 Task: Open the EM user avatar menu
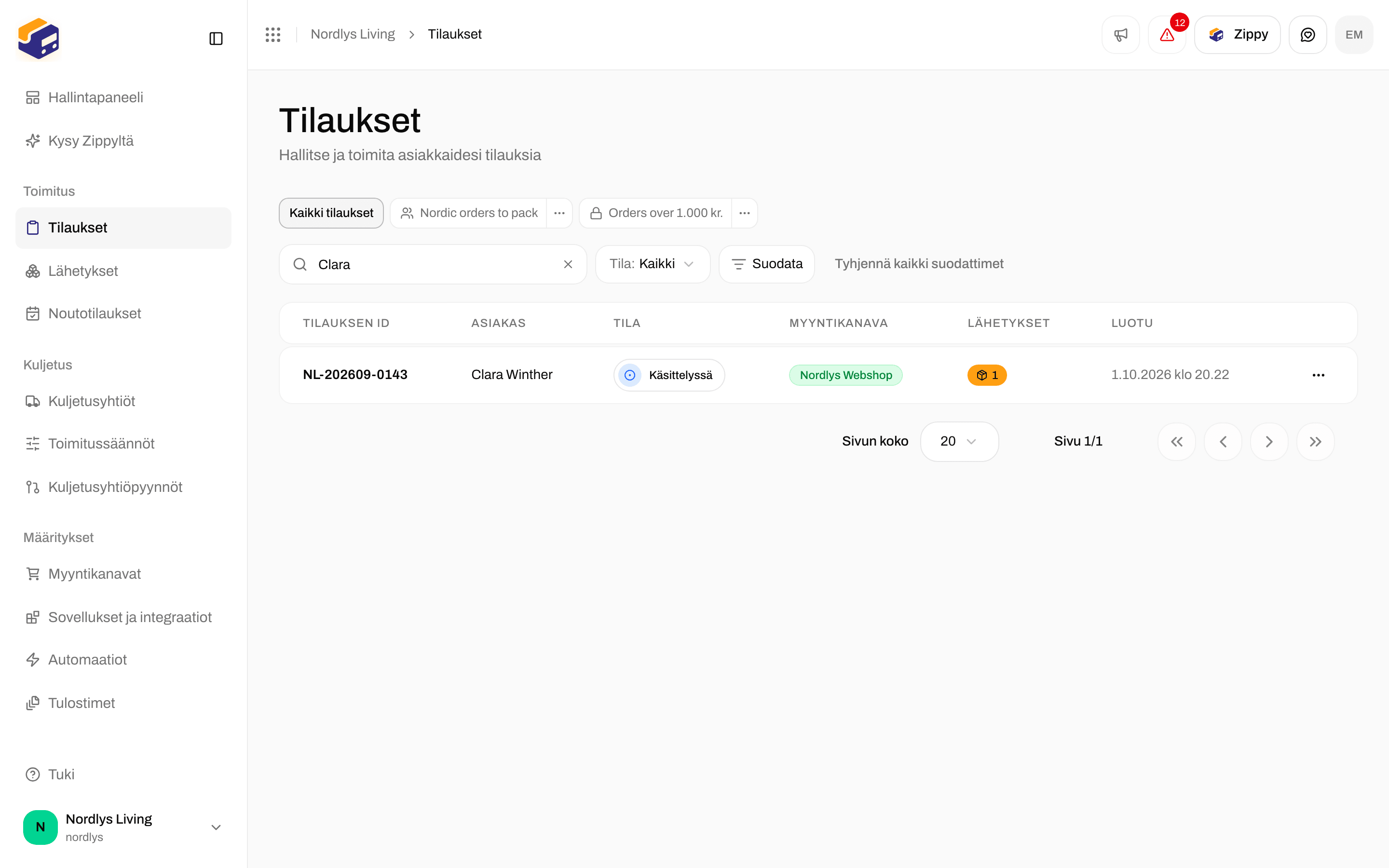[1354, 34]
